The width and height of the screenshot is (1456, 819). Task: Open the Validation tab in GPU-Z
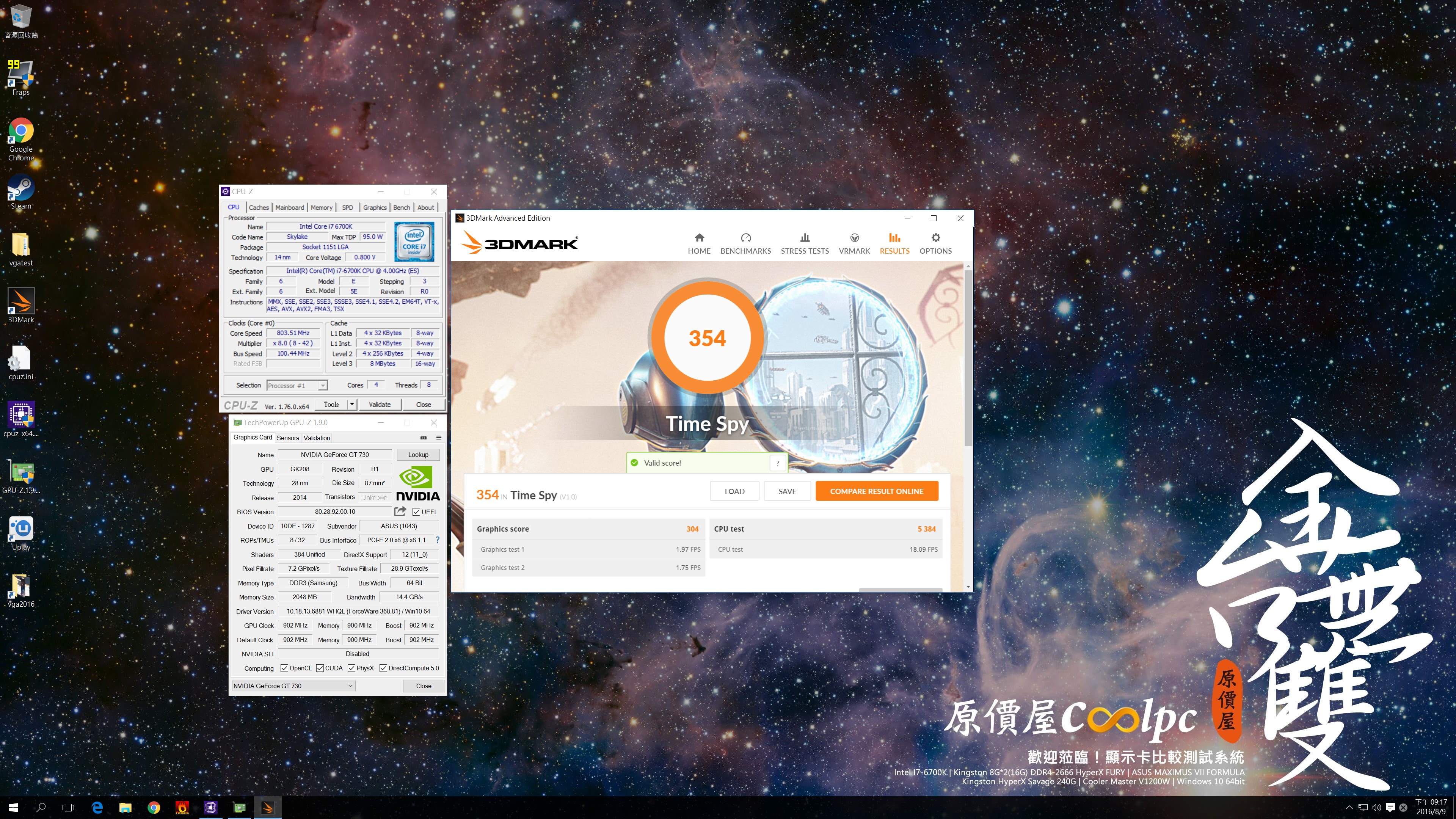coord(317,438)
